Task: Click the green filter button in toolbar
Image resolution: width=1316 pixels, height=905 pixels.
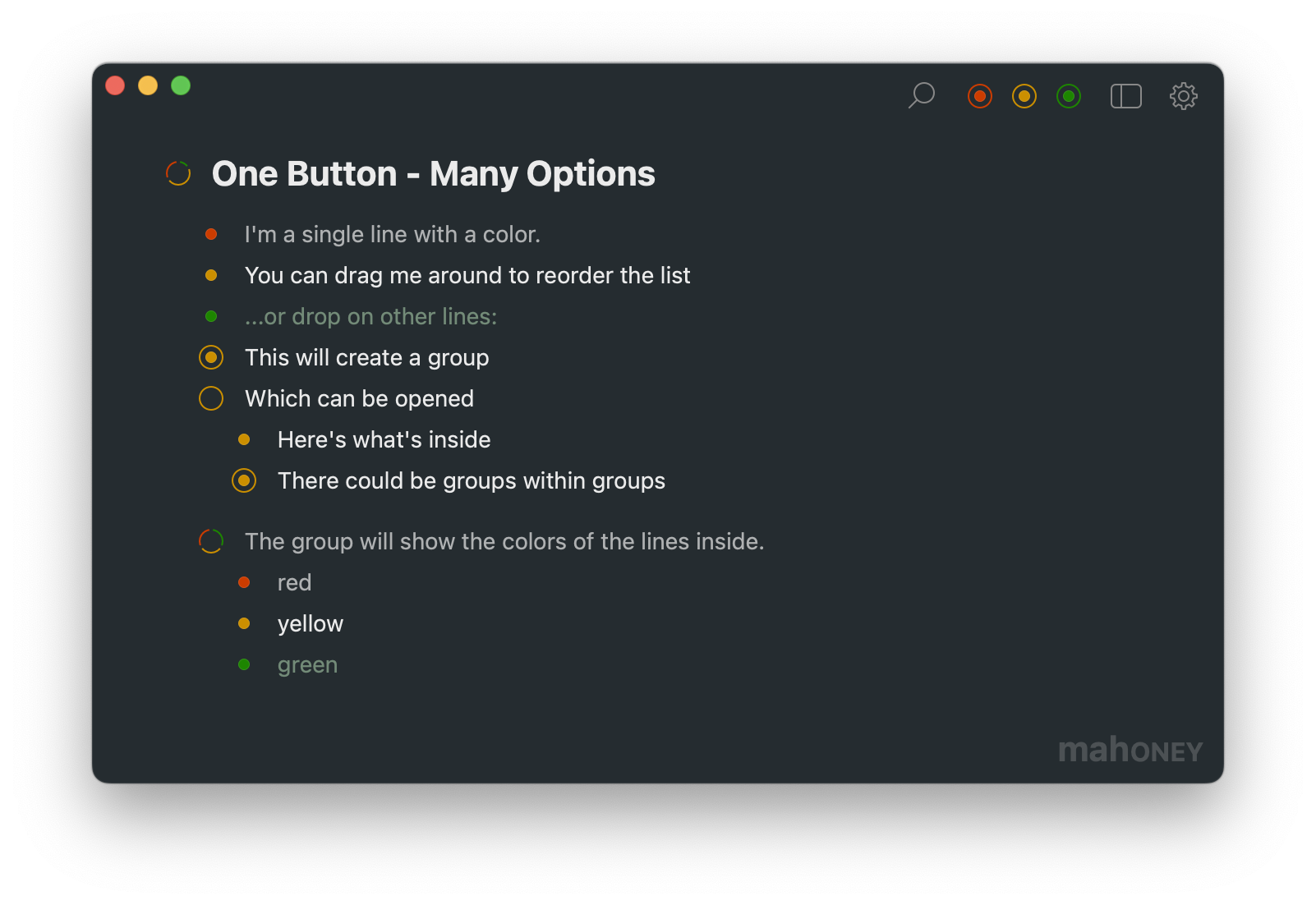Action: 1069,96
